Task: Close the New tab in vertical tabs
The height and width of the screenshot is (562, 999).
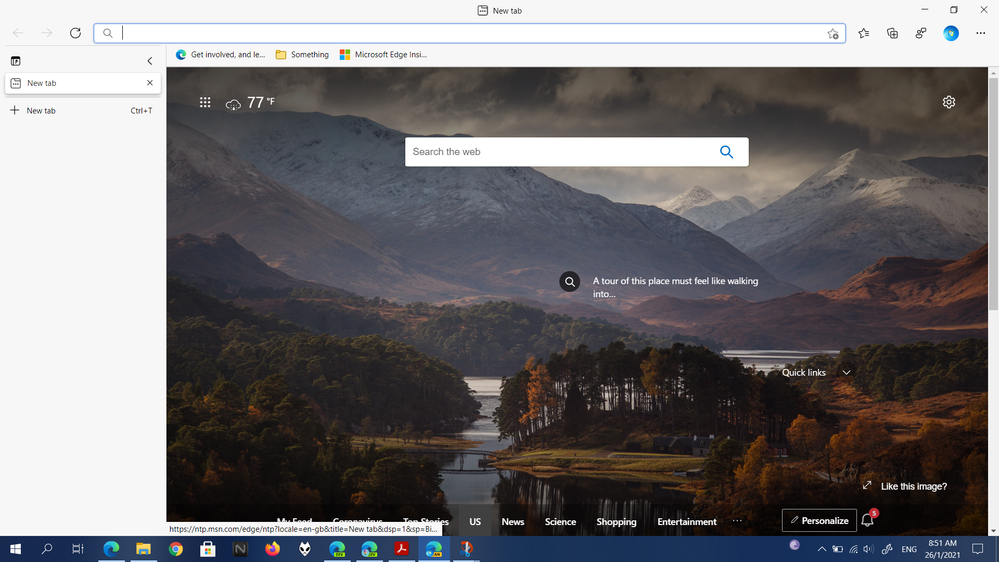Action: tap(150, 83)
